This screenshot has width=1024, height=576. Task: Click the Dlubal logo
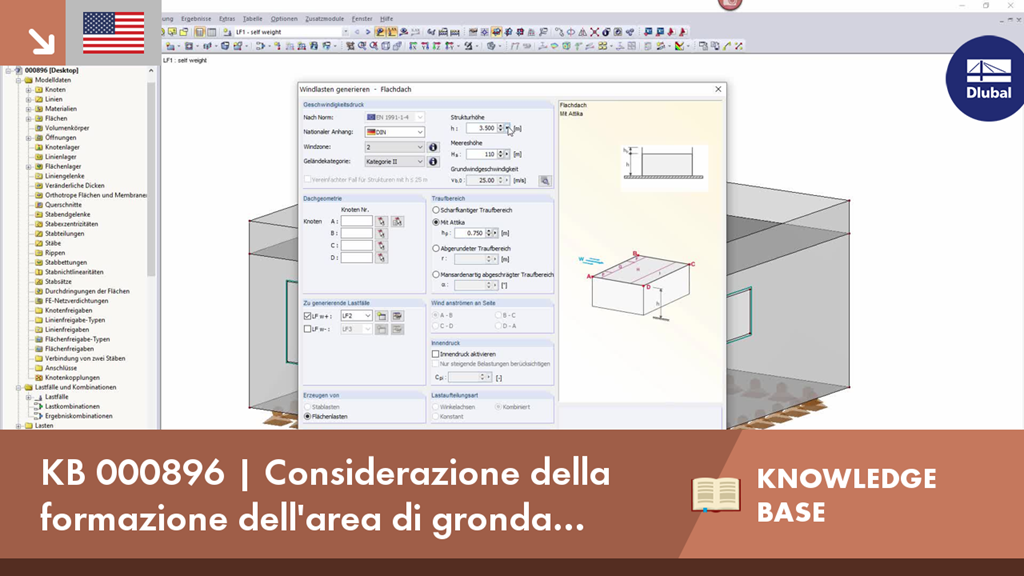987,78
